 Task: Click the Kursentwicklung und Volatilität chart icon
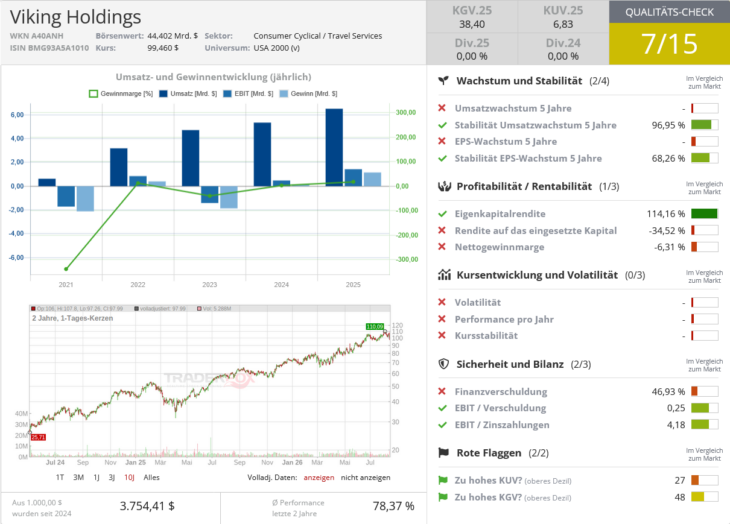[x=445, y=275]
